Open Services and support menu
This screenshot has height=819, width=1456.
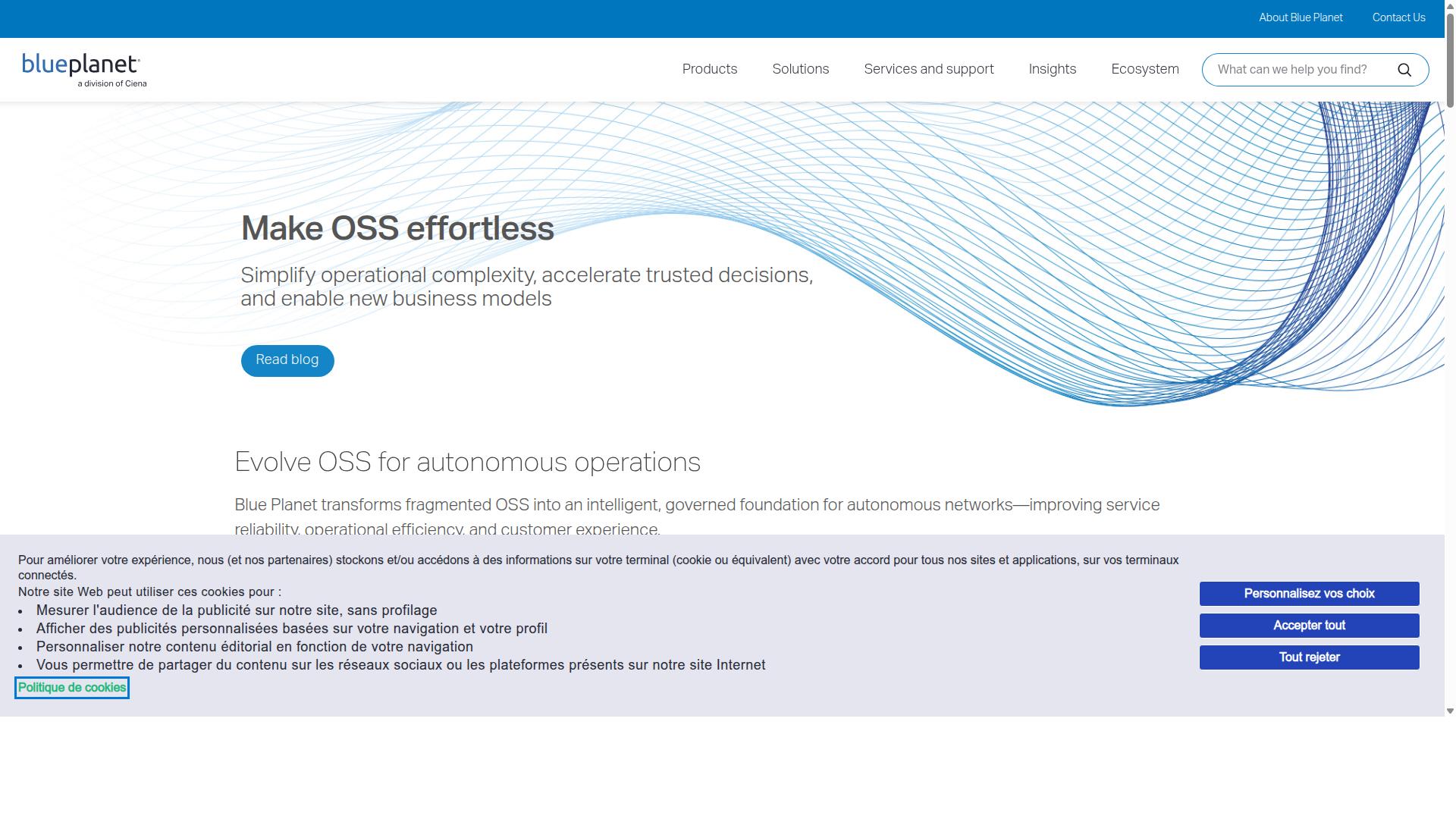tap(929, 70)
